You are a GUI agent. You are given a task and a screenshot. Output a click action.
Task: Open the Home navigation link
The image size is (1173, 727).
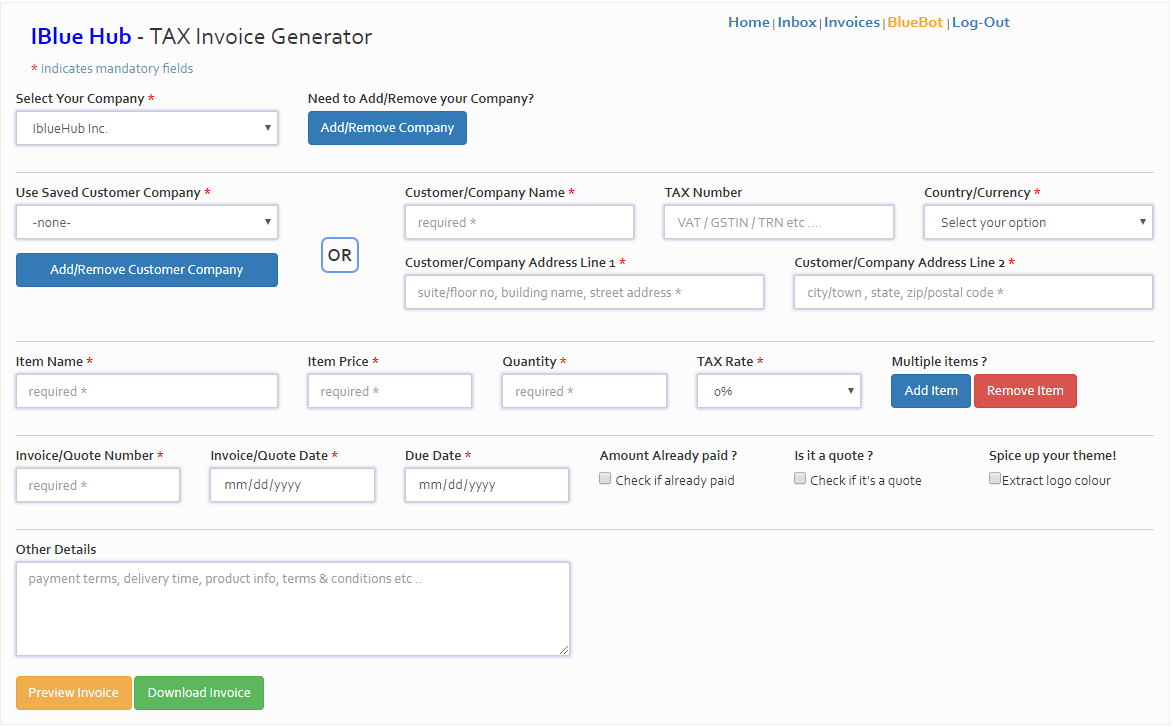748,22
